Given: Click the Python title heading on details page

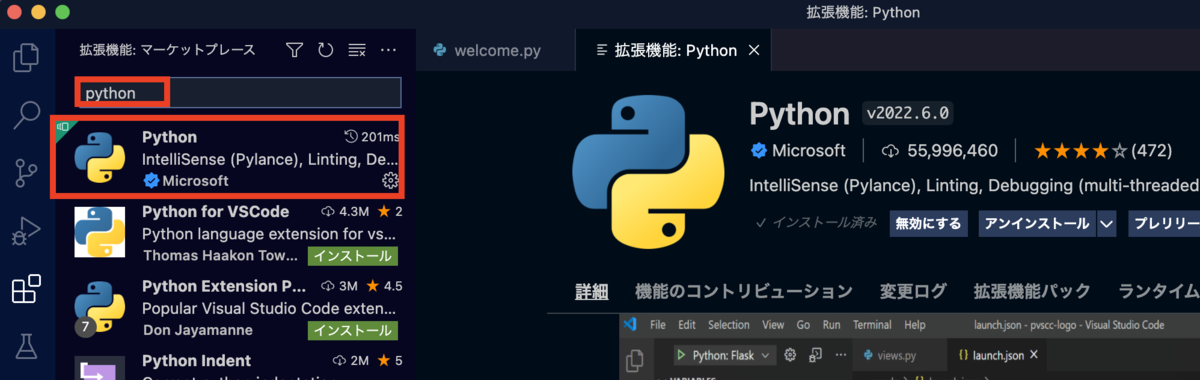Looking at the screenshot, I should pos(799,114).
